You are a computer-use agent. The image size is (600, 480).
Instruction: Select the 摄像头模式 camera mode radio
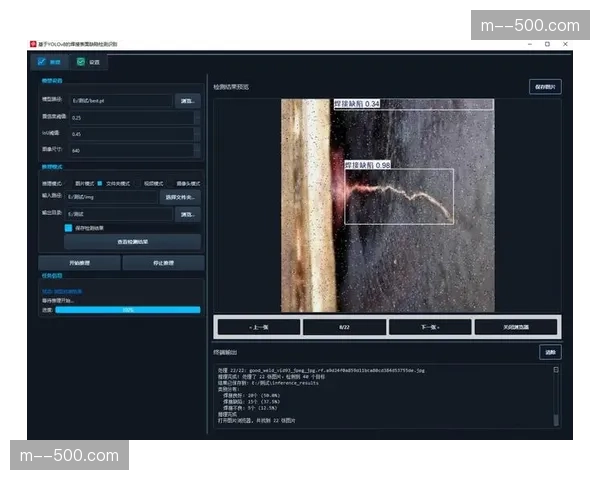184,184
